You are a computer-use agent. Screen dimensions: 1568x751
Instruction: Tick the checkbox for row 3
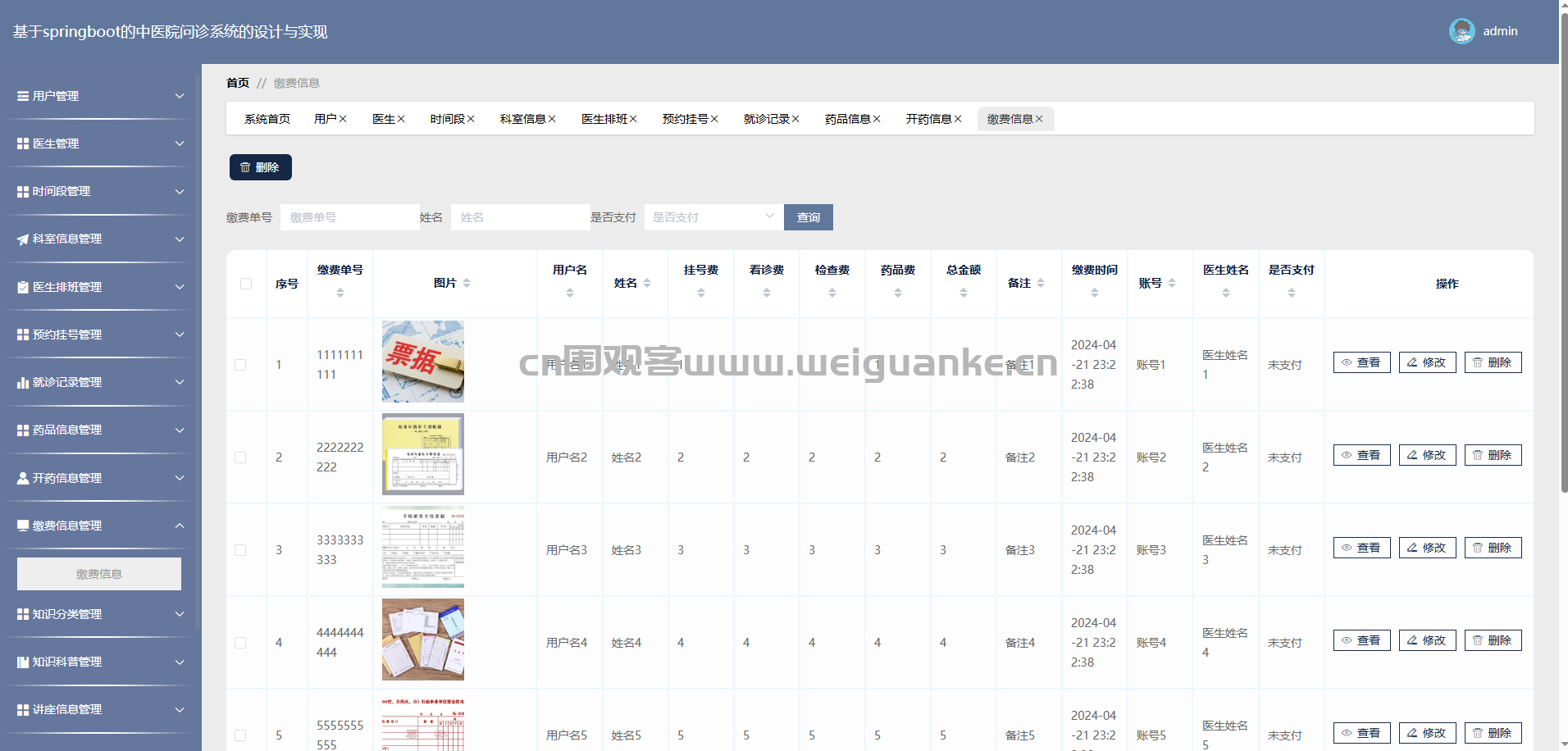tap(240, 550)
